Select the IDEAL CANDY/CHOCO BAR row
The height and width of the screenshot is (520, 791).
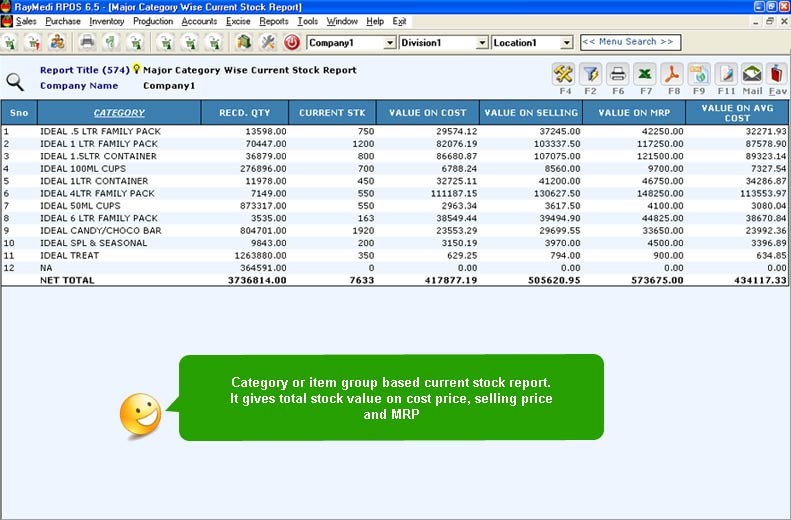[x=394, y=230]
